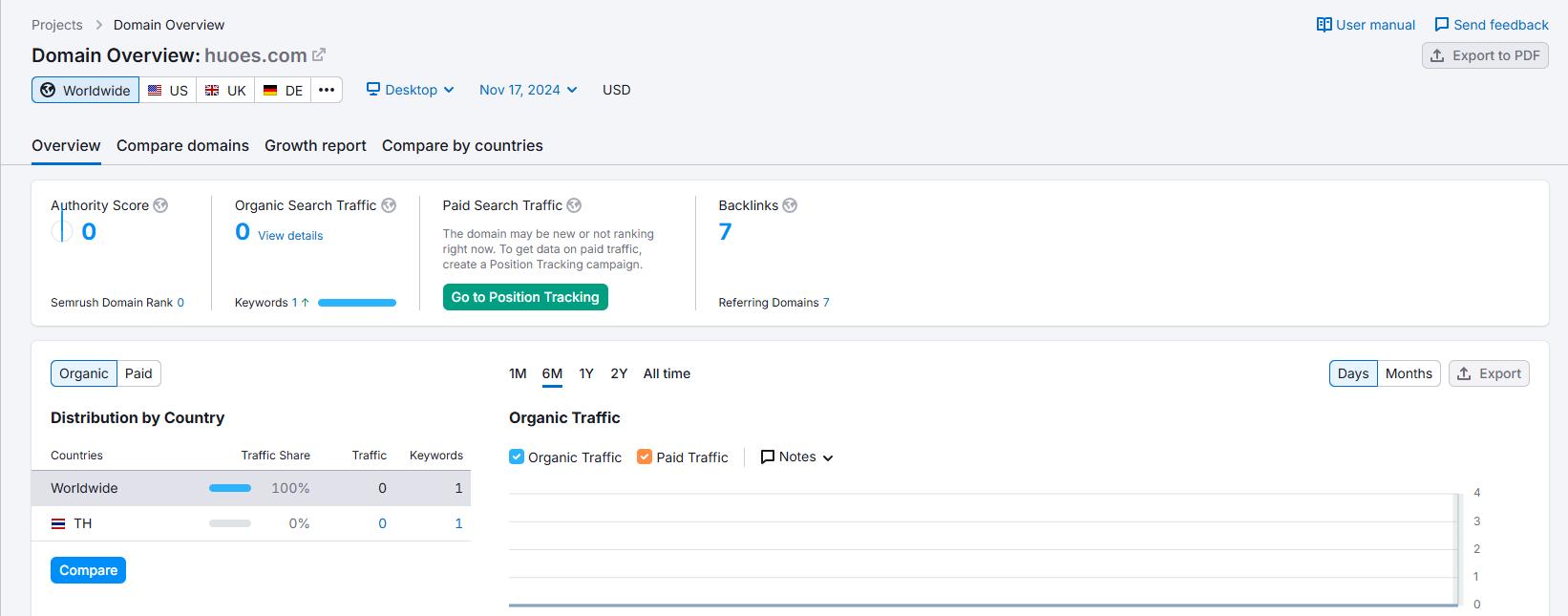
Task: Open the external link icon beside huoes.com
Action: pyautogui.click(x=319, y=55)
